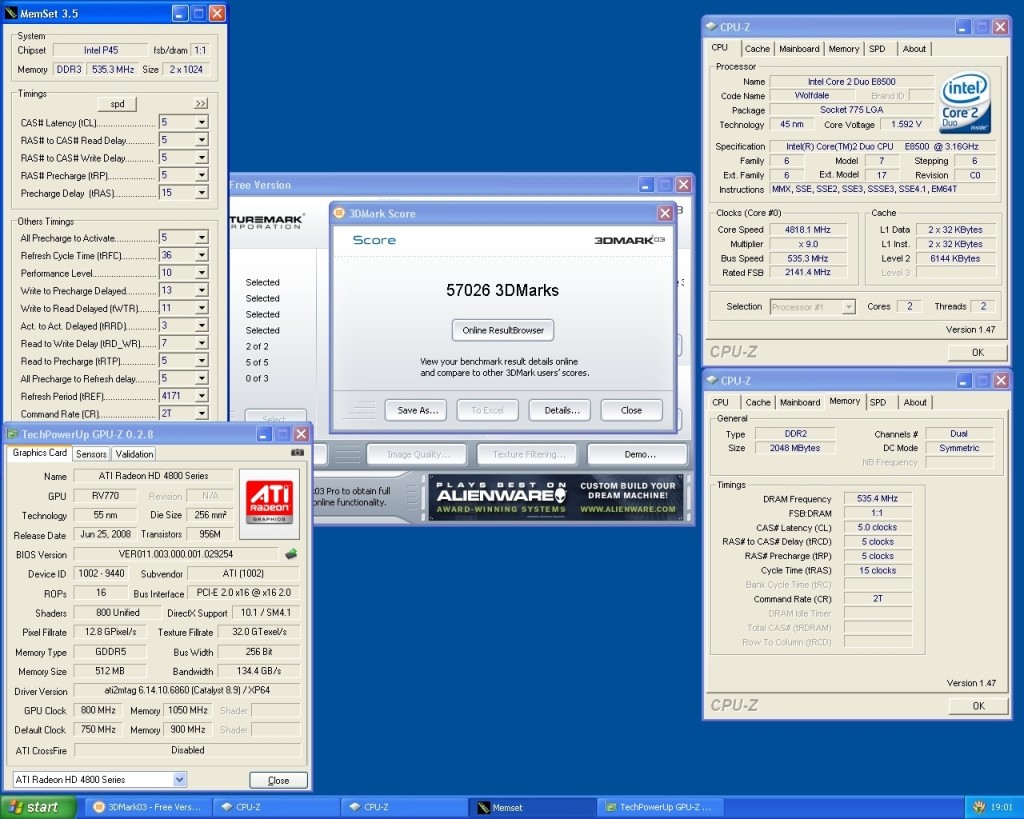Open Read to Write Delay (tRD_WR) dropdown

[202, 343]
